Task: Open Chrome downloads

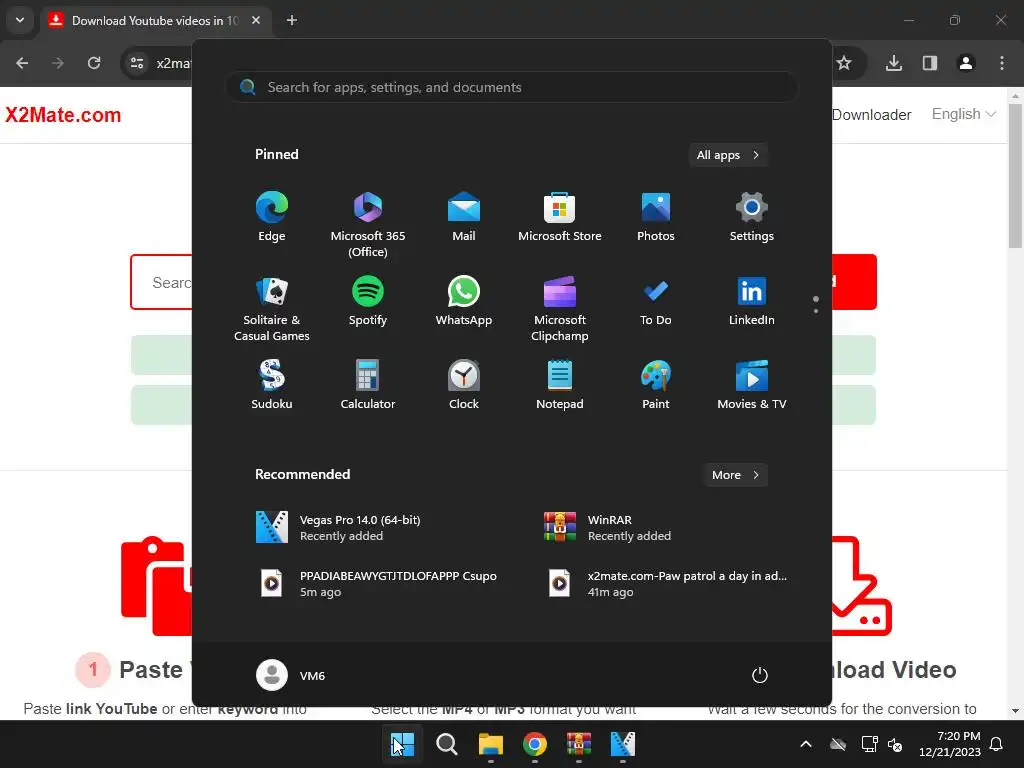Action: 894,63
